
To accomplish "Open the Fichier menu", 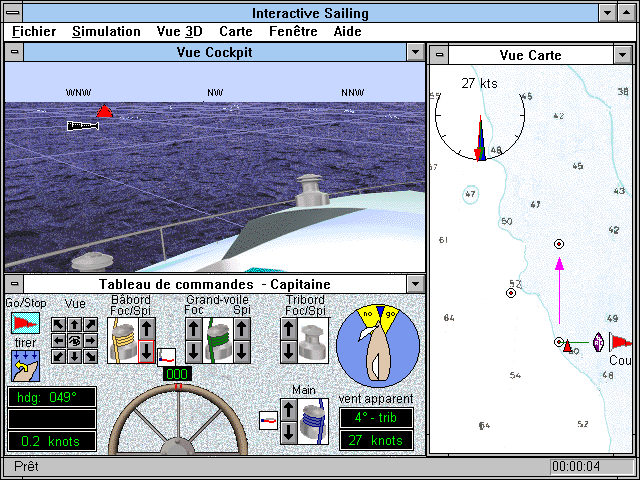I will [34, 31].
